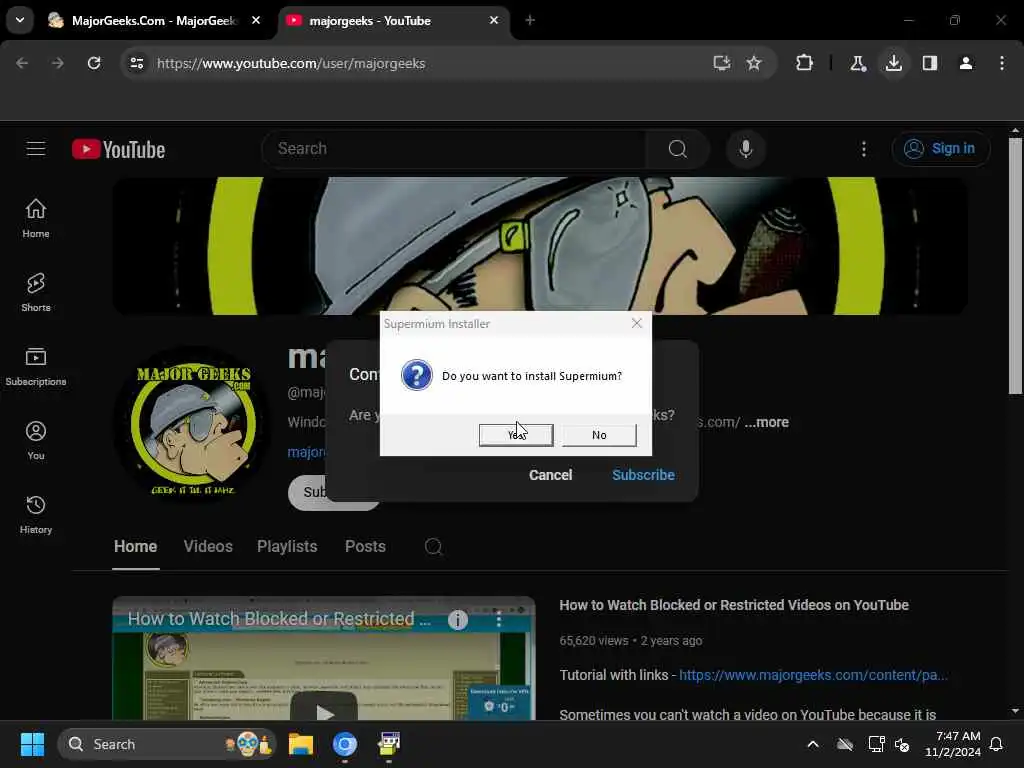Search within the channel magnifier icon
This screenshot has width=1024, height=768.
pyautogui.click(x=433, y=547)
